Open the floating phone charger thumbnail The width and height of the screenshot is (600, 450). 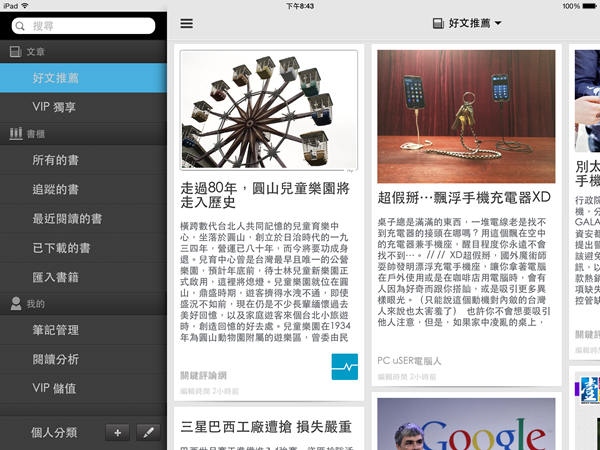pyautogui.click(x=466, y=116)
